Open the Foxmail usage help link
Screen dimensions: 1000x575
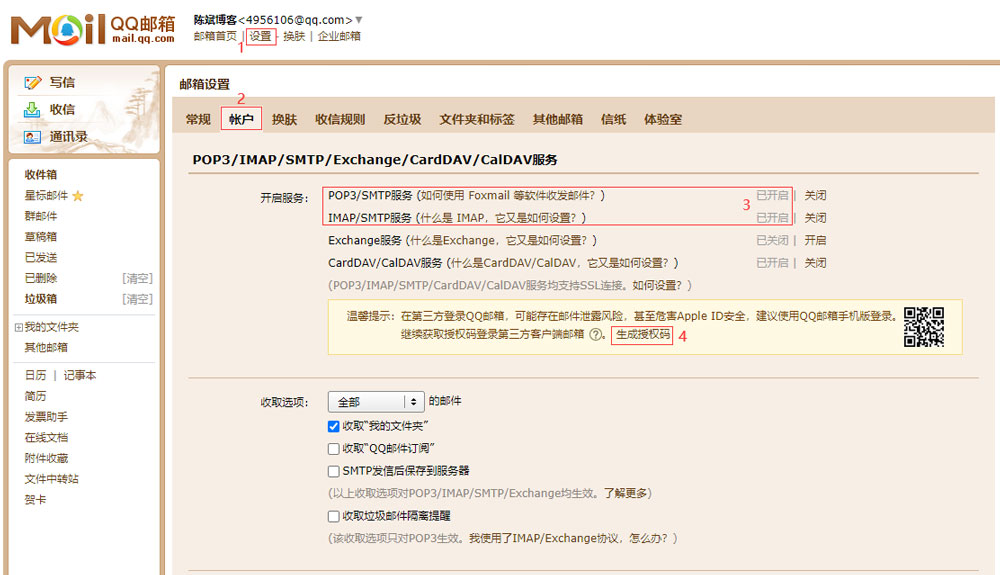pos(511,196)
